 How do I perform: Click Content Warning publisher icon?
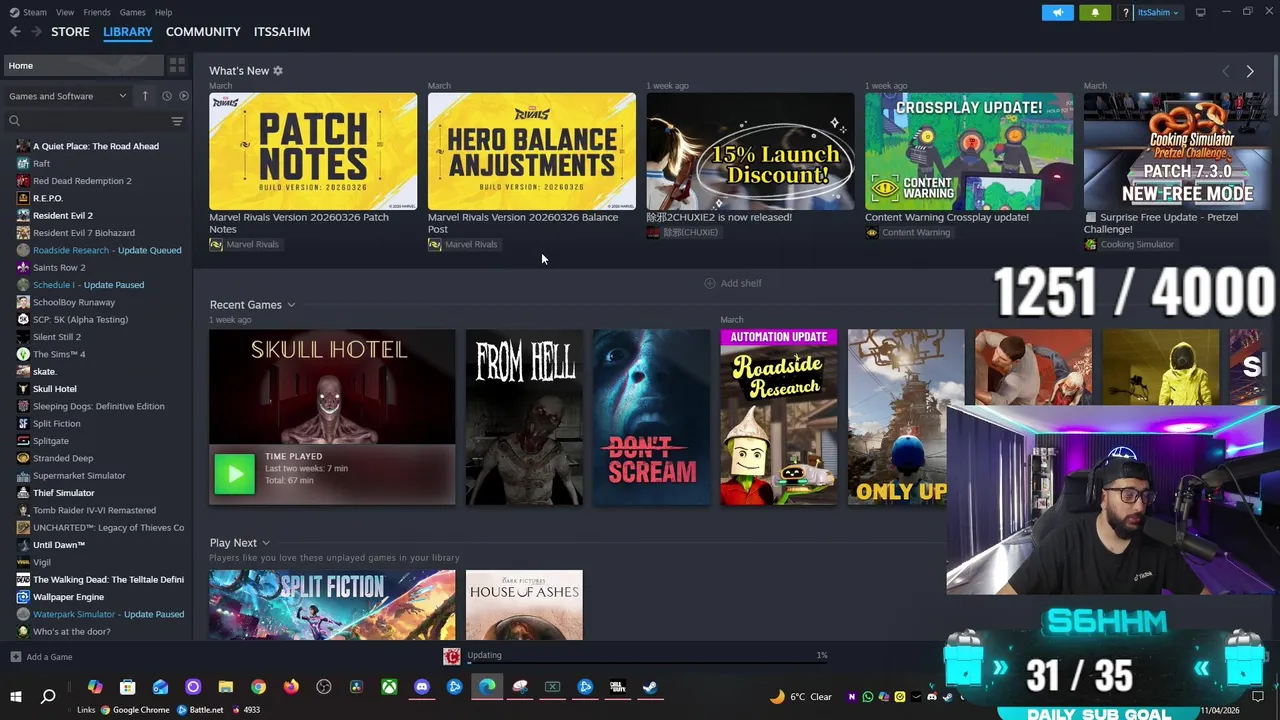pos(872,232)
